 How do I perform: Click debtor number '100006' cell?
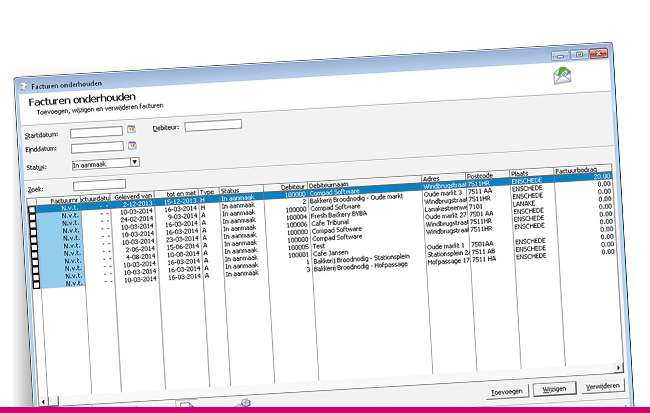pos(296,225)
